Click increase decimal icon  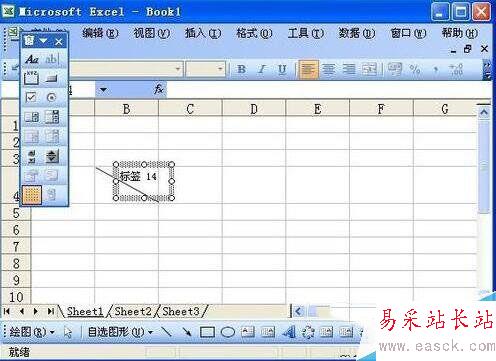pos(455,69)
